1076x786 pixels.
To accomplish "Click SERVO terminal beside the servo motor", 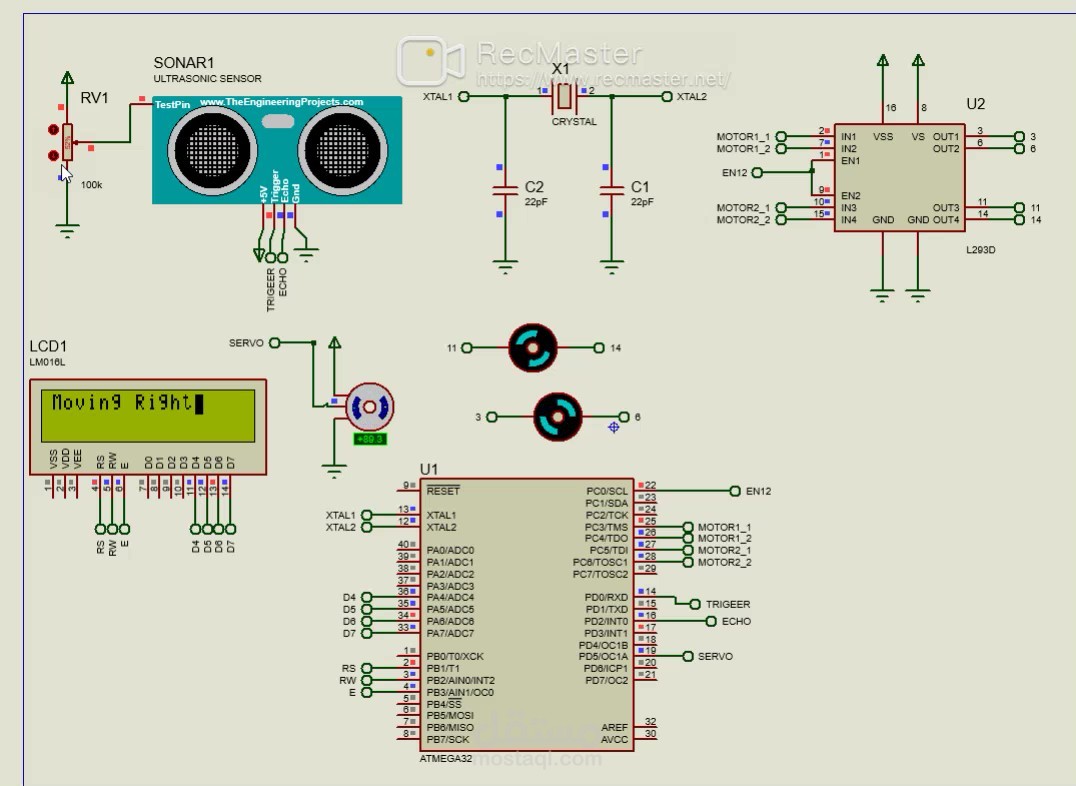I will point(274,343).
